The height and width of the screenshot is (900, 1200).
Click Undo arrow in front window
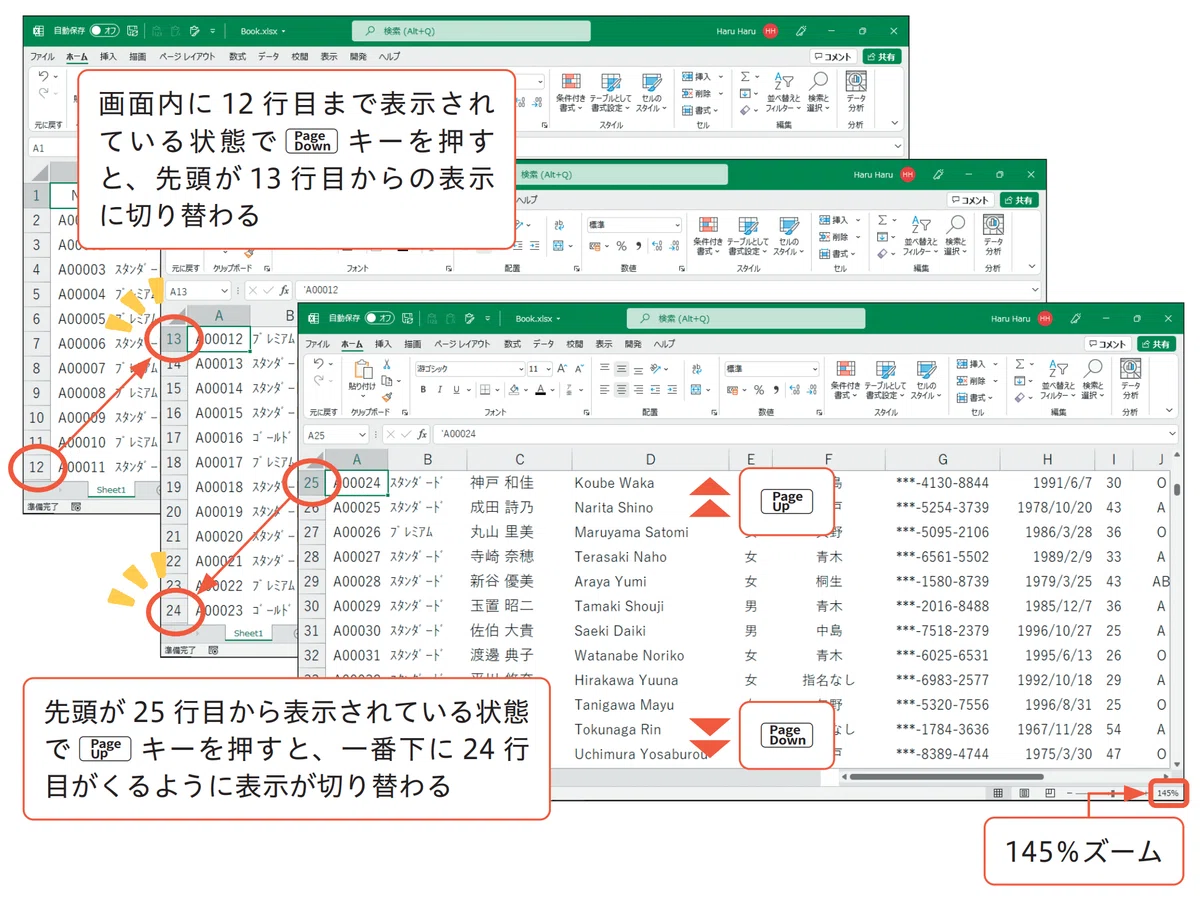[318, 363]
